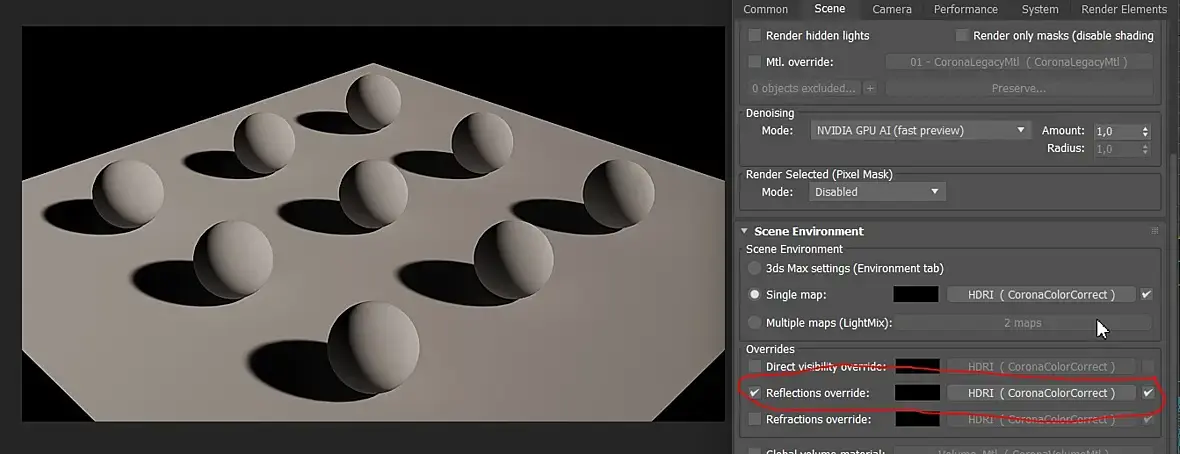This screenshot has width=1180, height=454.
Task: Open the Single map HDRI map button
Action: pos(1042,294)
